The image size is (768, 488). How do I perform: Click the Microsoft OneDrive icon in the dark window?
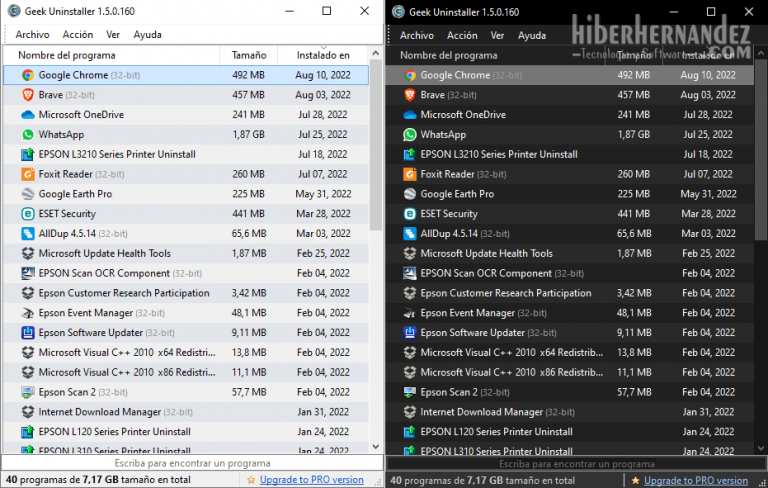pos(410,115)
